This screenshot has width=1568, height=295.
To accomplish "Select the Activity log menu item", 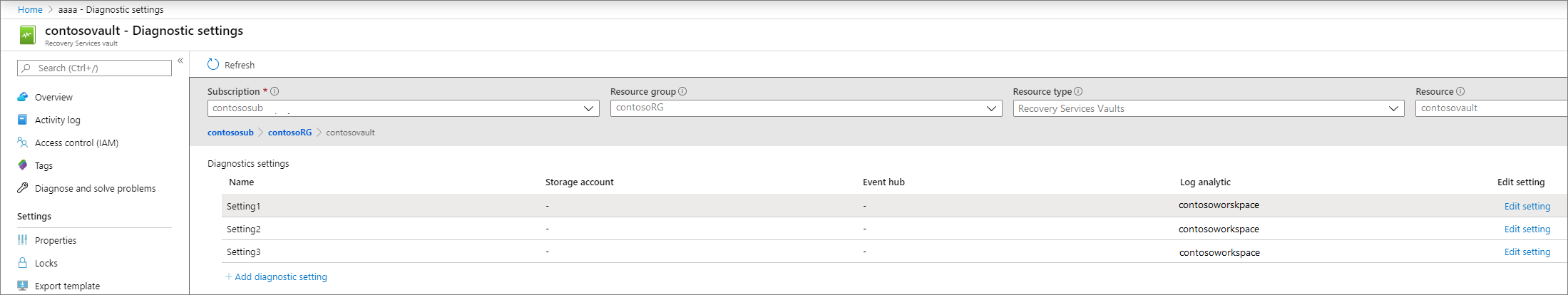I will coord(58,120).
